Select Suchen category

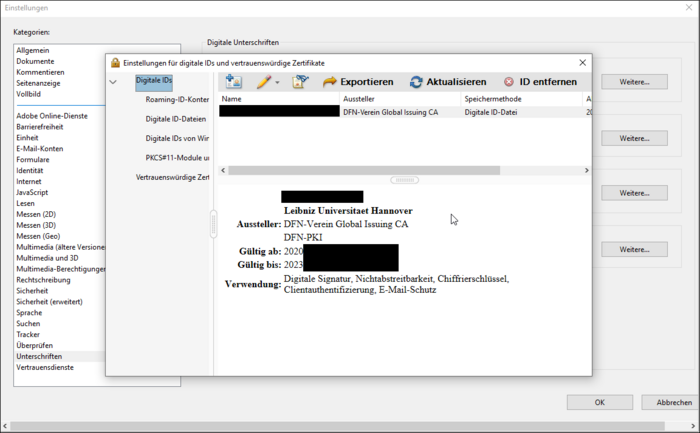(28, 324)
